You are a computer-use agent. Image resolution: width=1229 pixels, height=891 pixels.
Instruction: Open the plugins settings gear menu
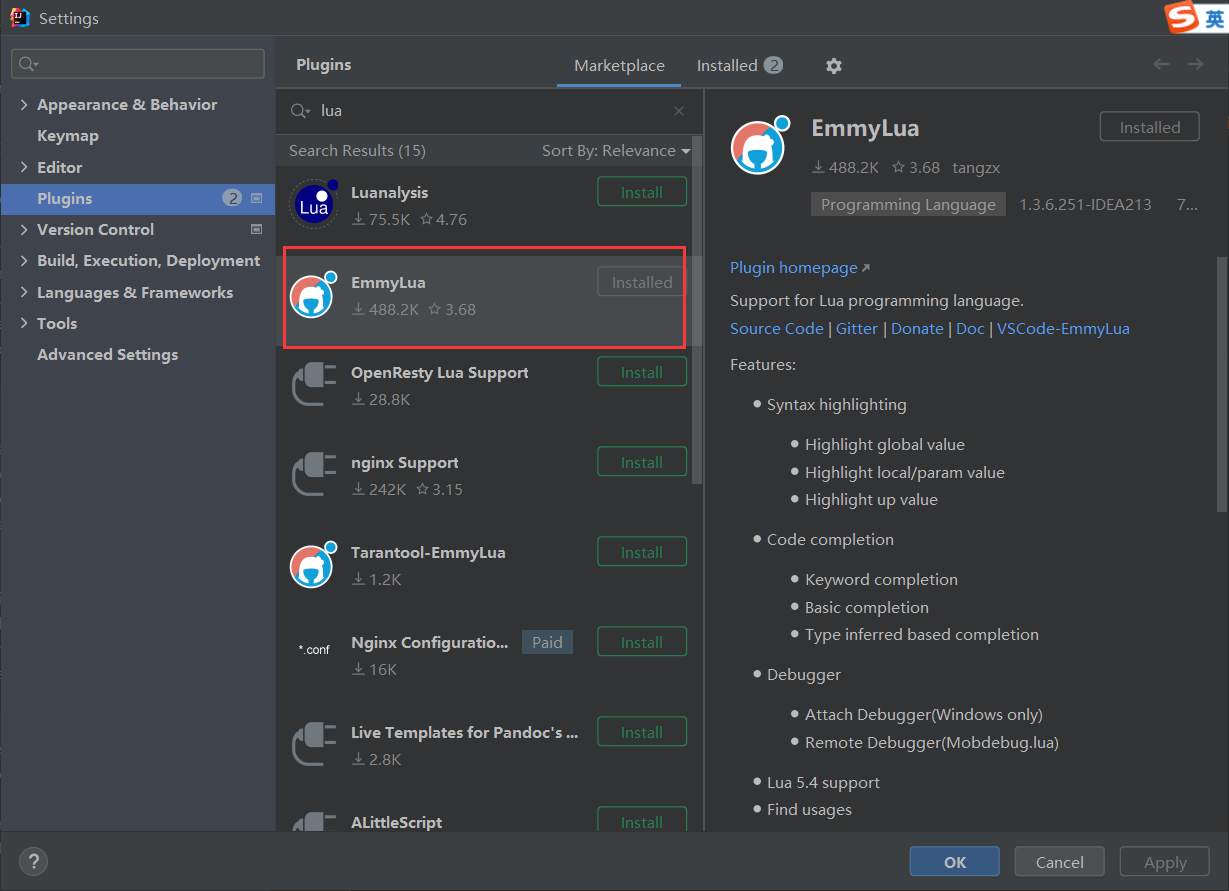pyautogui.click(x=834, y=65)
